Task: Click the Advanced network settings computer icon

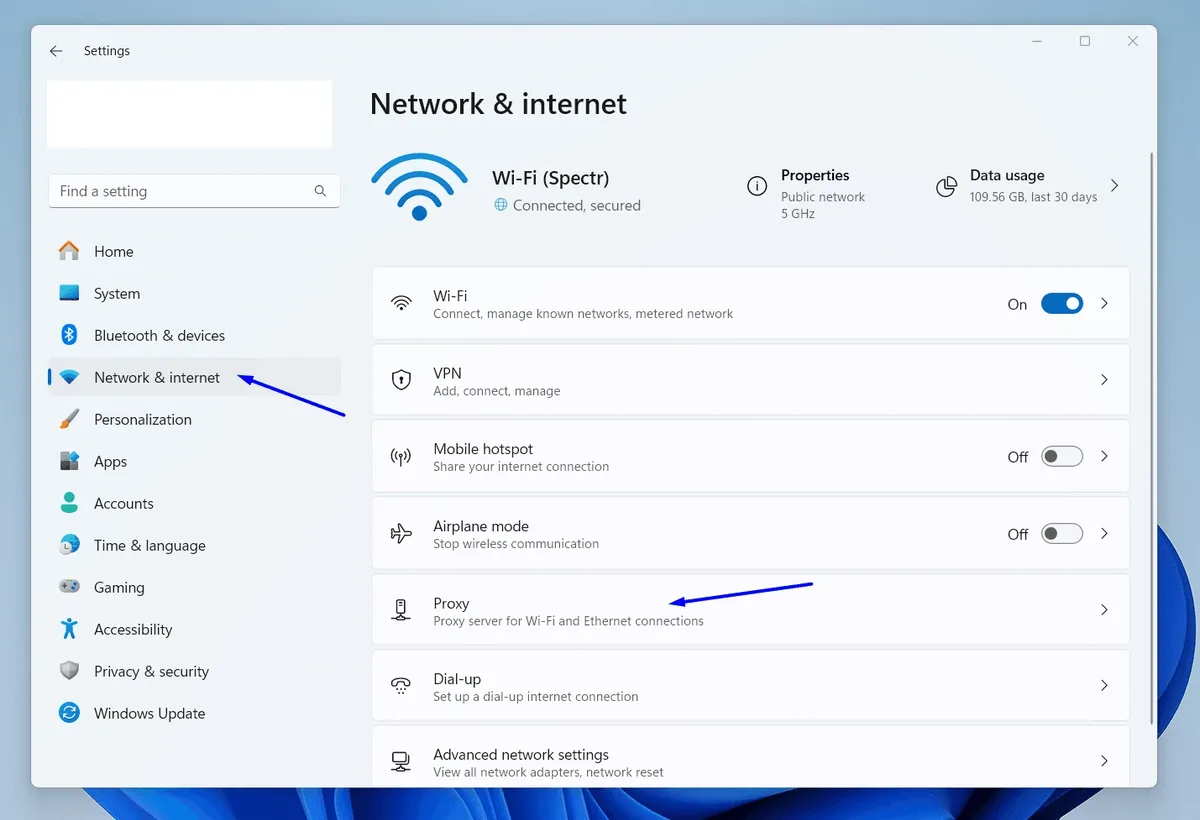Action: tap(401, 762)
